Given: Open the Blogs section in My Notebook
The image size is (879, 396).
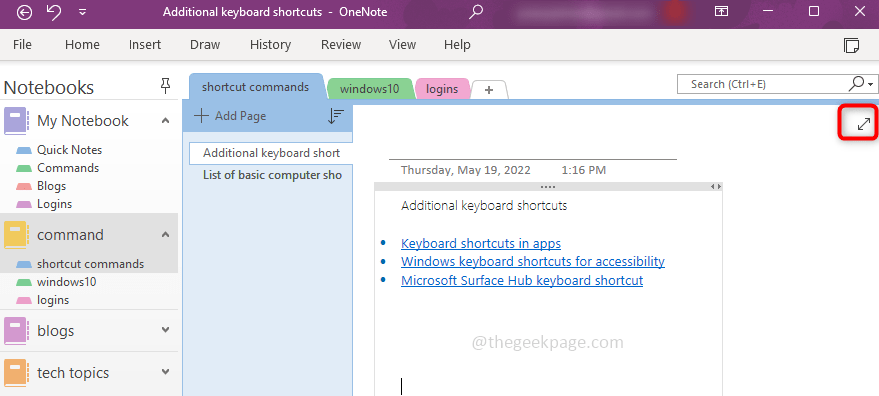Looking at the screenshot, I should click(x=52, y=186).
